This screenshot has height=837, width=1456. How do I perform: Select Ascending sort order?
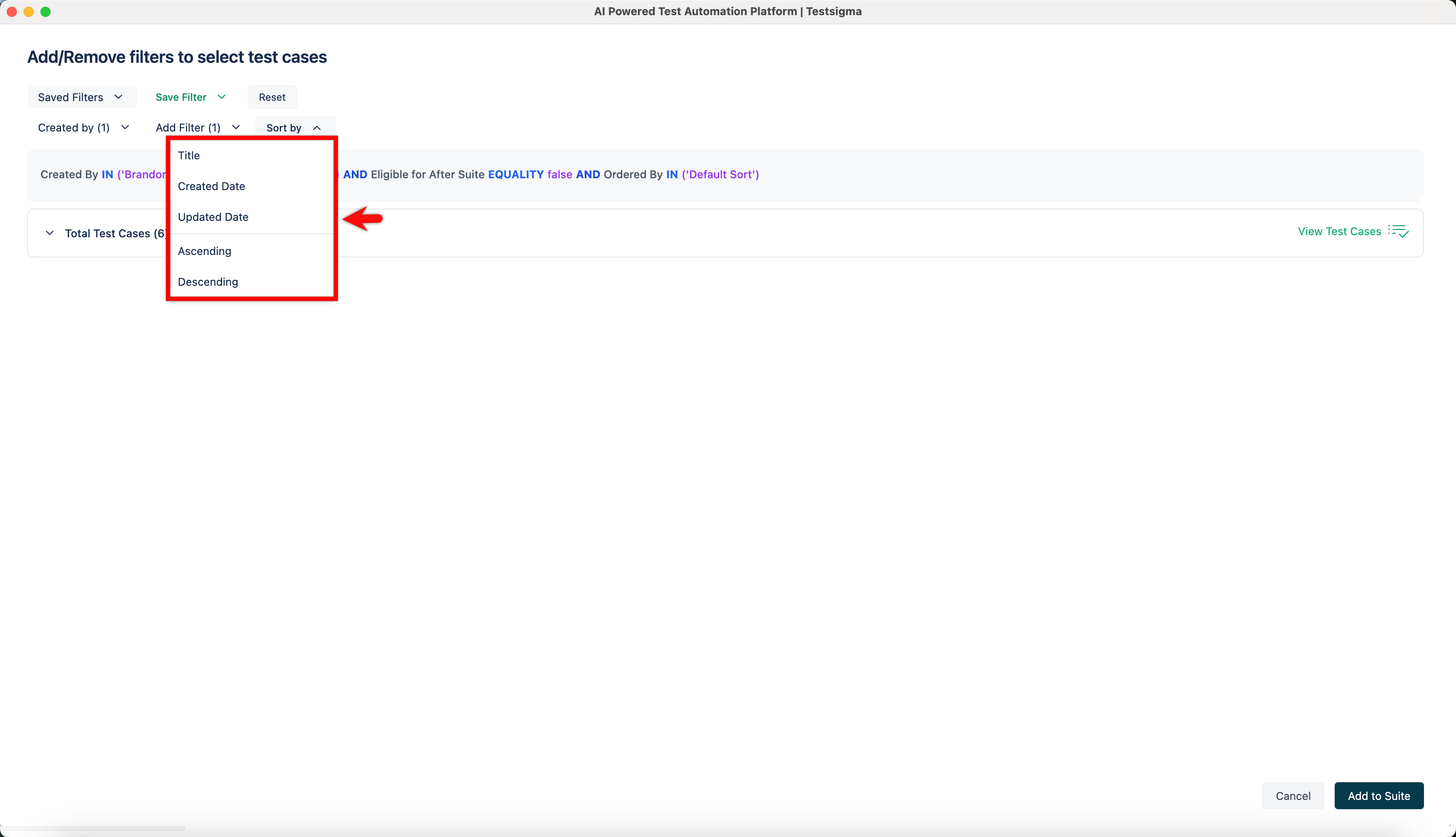click(205, 251)
